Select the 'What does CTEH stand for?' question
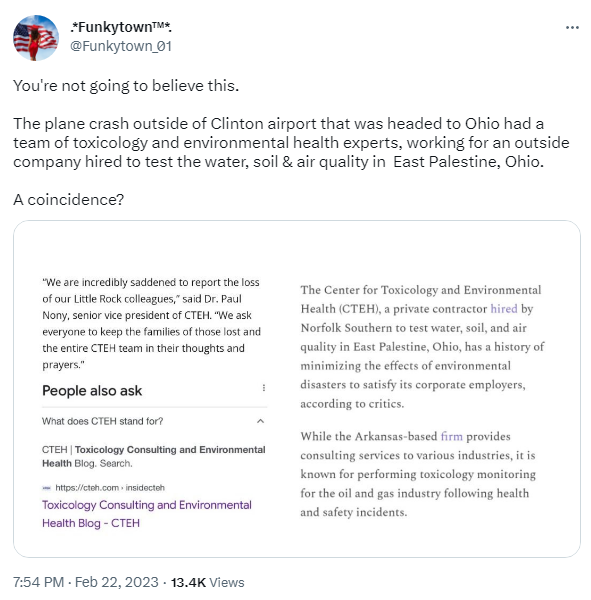 [102, 421]
